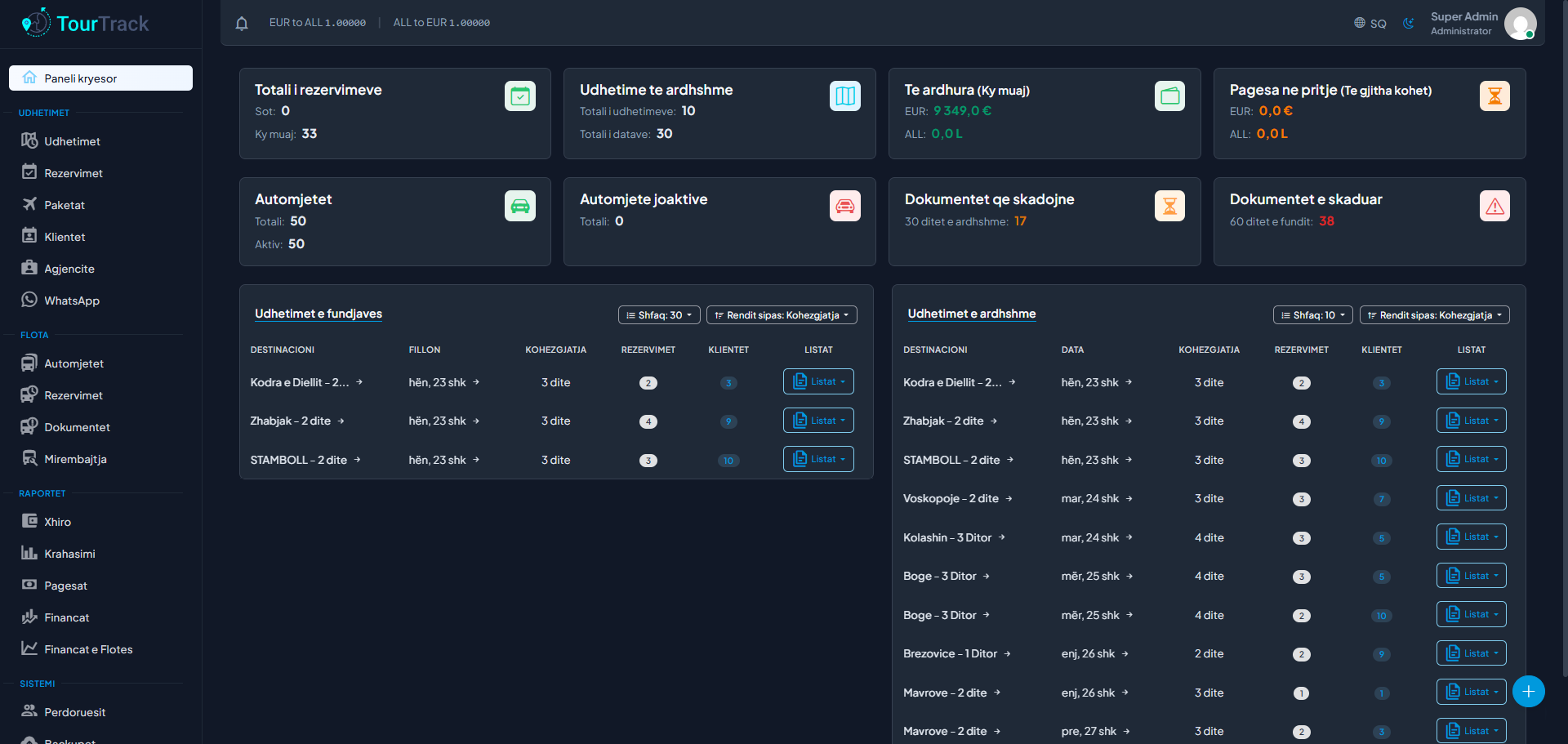Image resolution: width=1568 pixels, height=744 pixels.
Task: Select Paneli kryesor in the sidebar
Action: point(100,78)
